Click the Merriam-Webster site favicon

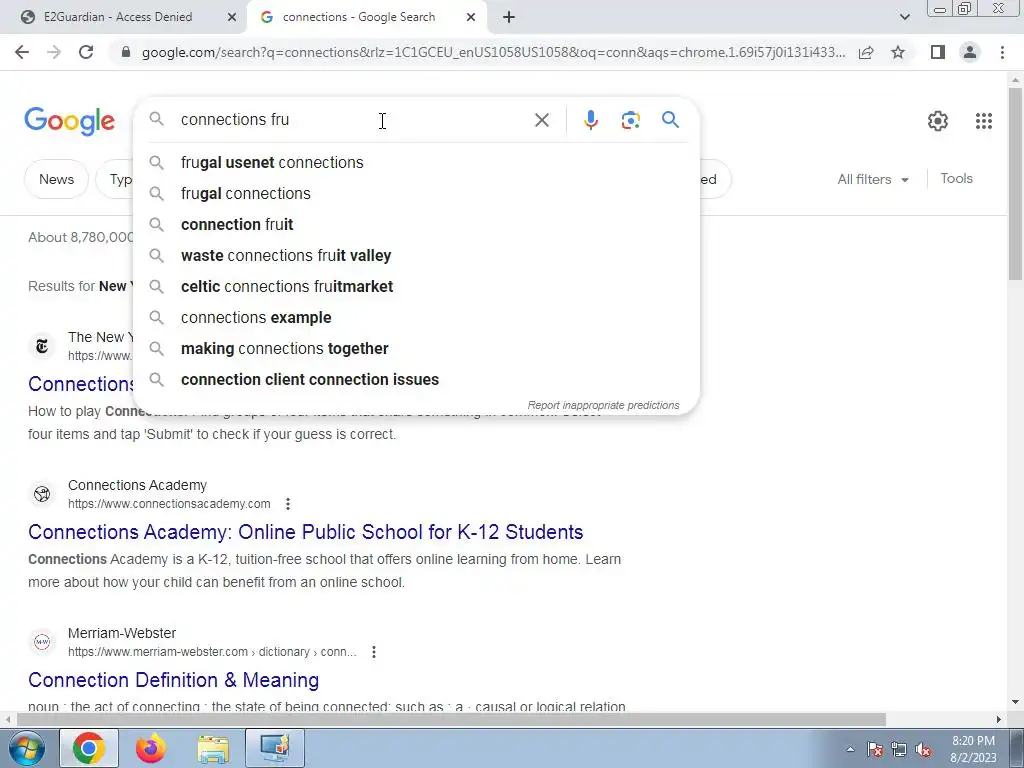[42, 643]
